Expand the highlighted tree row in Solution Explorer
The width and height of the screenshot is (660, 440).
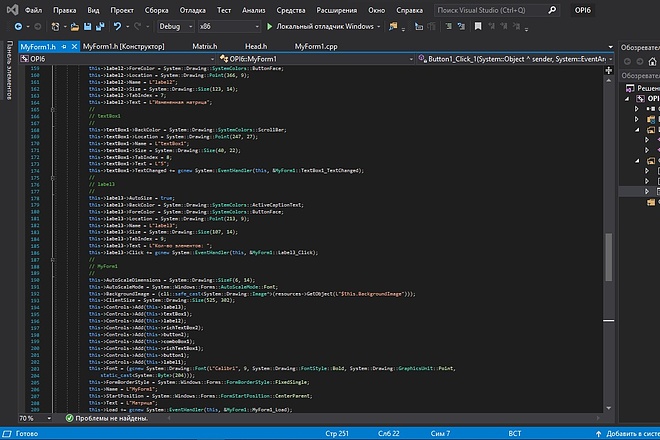[x=647, y=191]
